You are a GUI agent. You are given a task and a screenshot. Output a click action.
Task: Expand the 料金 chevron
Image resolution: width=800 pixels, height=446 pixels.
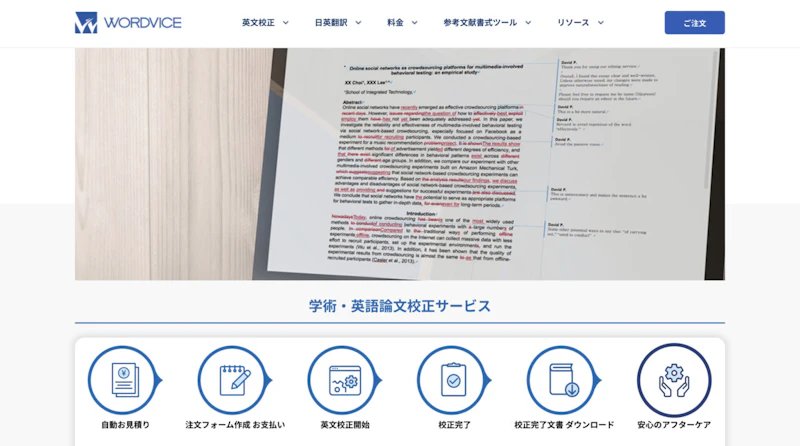[x=414, y=22]
